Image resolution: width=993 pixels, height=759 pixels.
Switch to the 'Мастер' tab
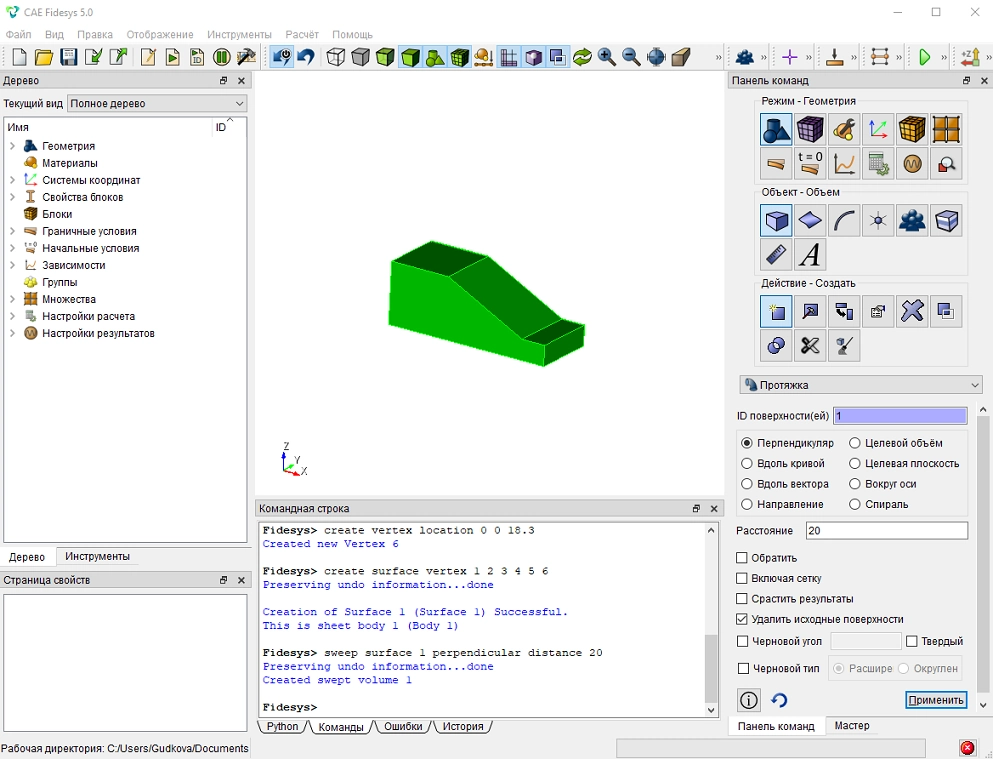[852, 725]
